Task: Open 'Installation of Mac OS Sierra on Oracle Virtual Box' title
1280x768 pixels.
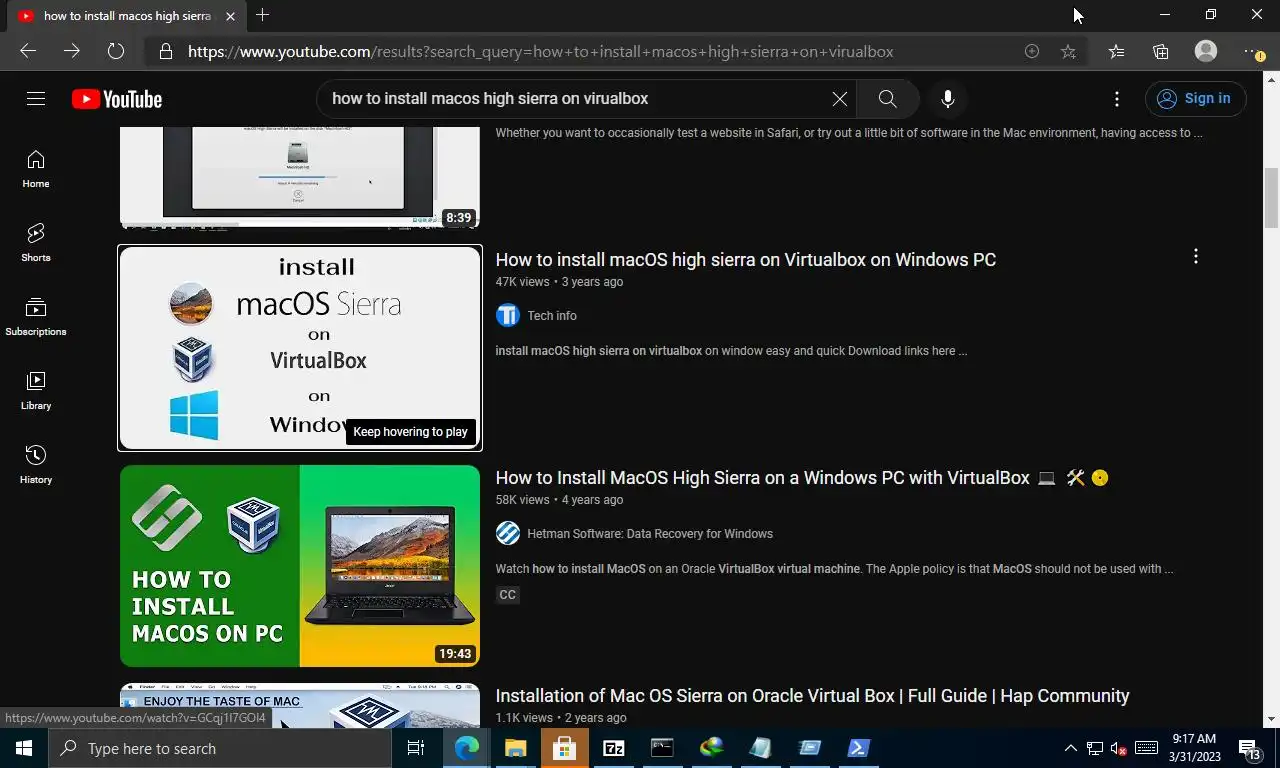Action: point(813,696)
